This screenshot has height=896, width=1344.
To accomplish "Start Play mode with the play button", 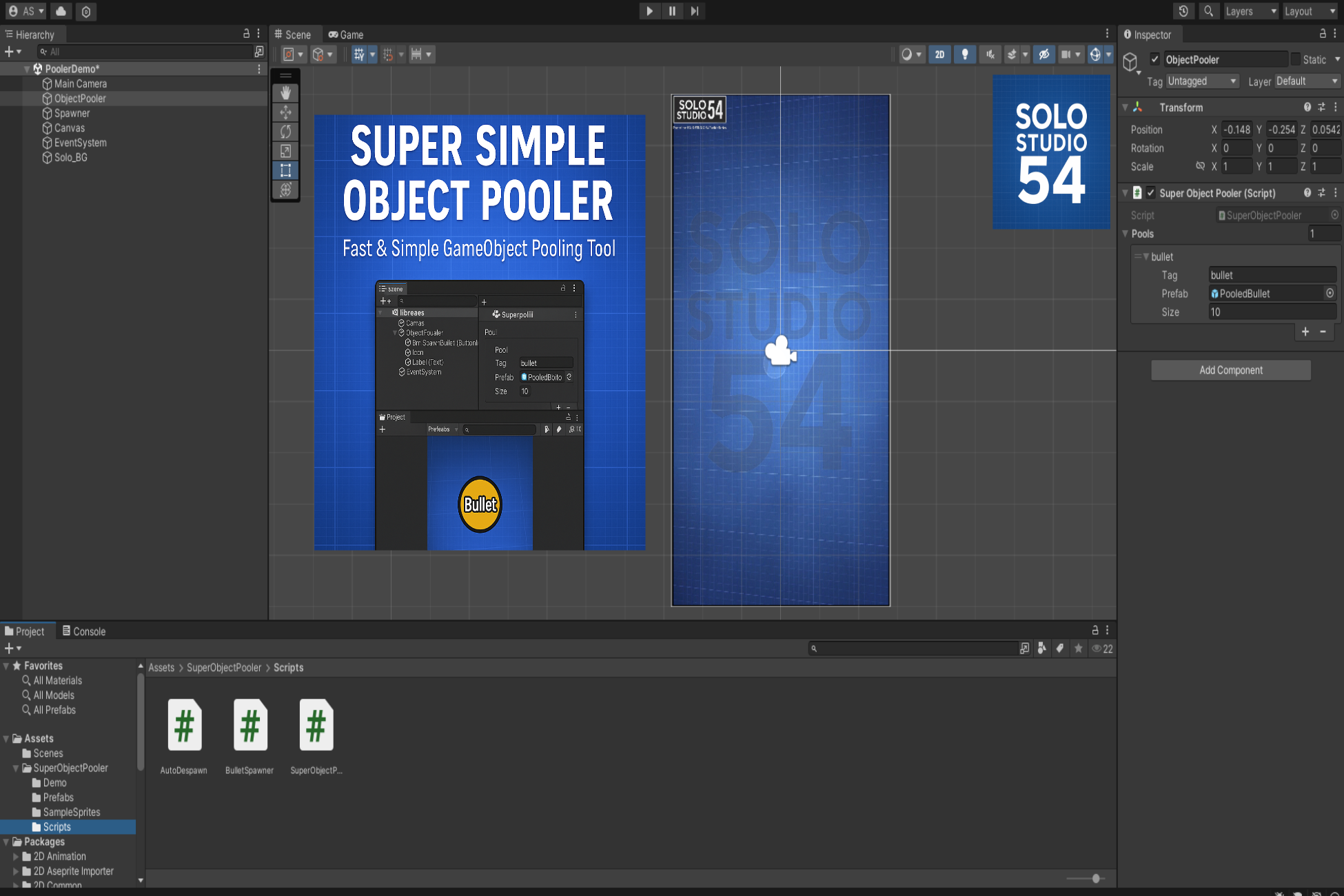I will 649,11.
